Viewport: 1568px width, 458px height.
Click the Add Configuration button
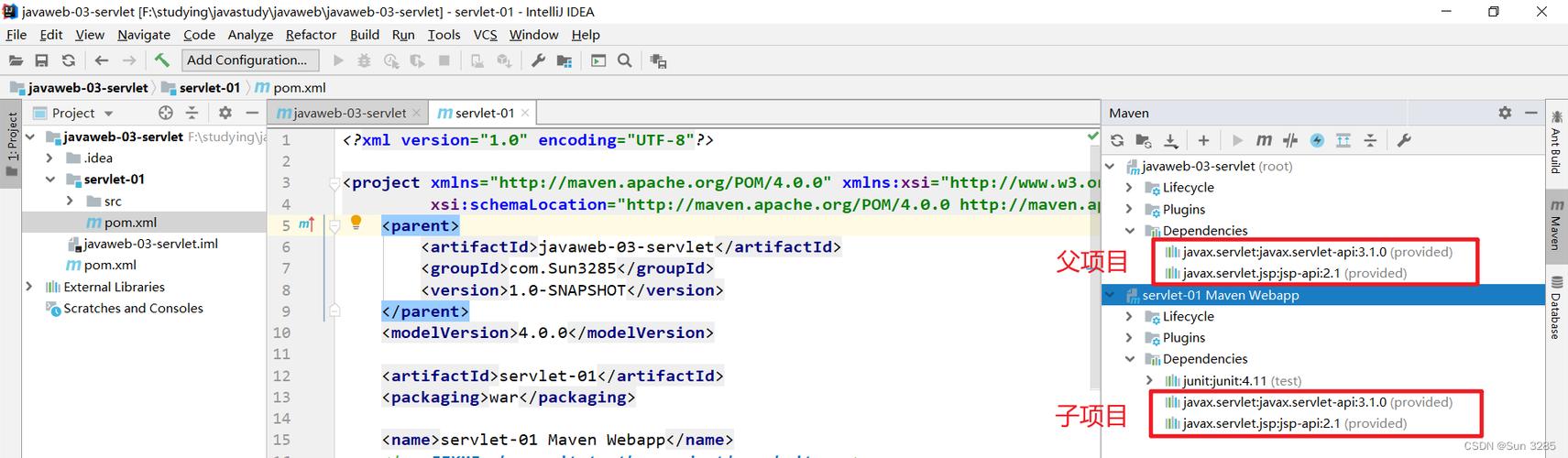click(247, 60)
